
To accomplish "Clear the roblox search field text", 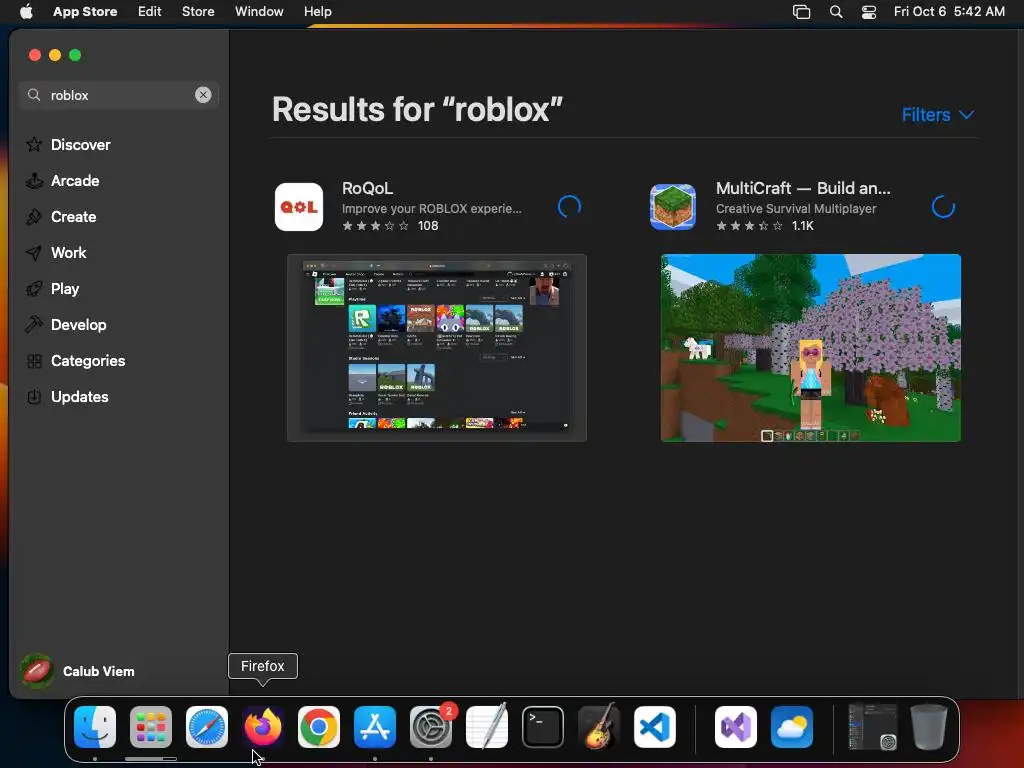I will point(203,95).
